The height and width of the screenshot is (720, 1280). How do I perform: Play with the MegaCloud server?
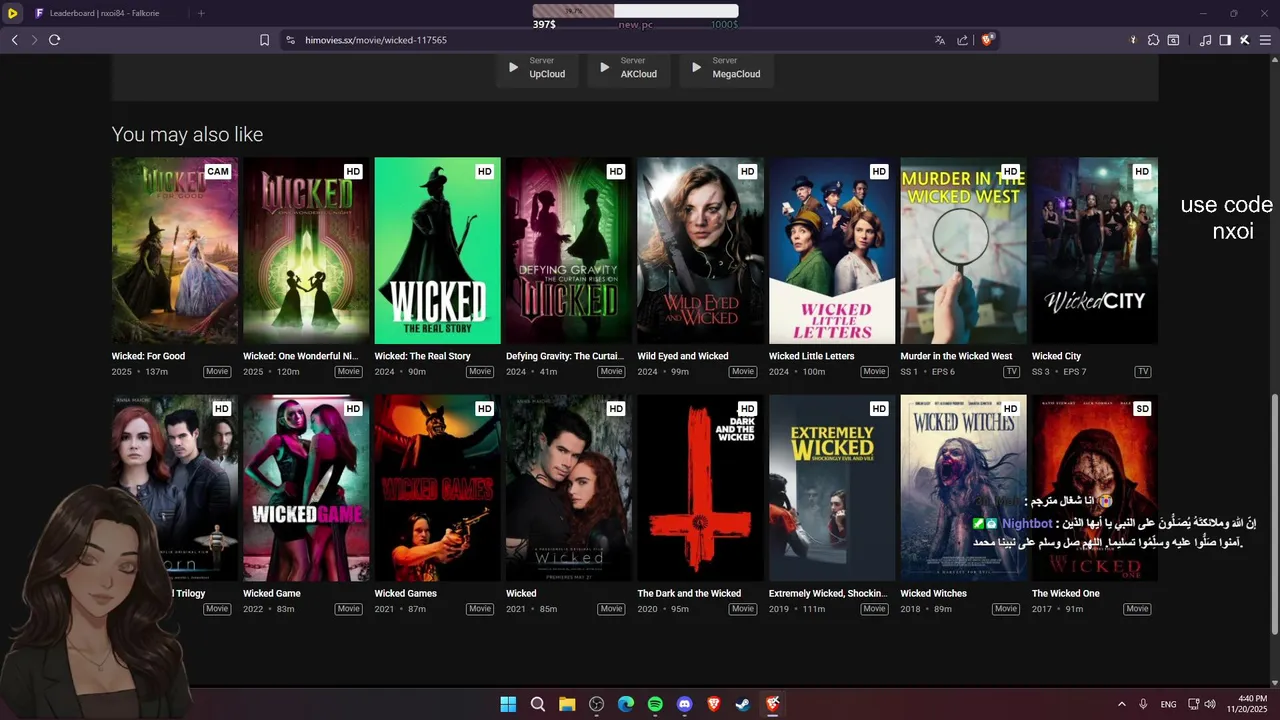[726, 68]
